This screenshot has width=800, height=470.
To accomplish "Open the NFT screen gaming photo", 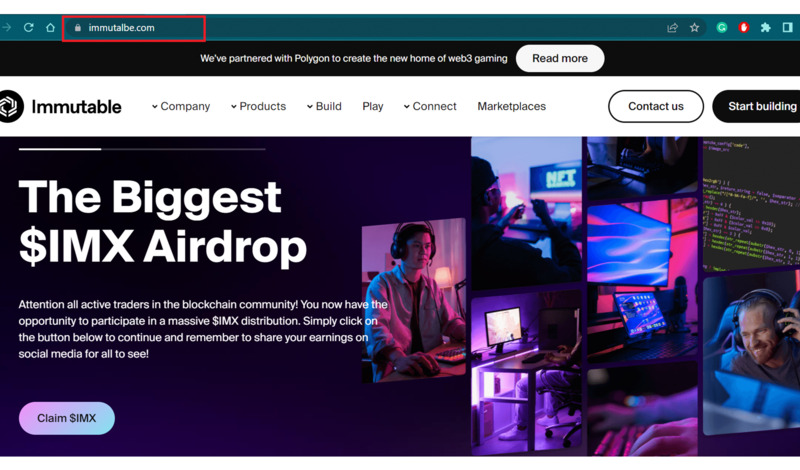I will click(526, 213).
